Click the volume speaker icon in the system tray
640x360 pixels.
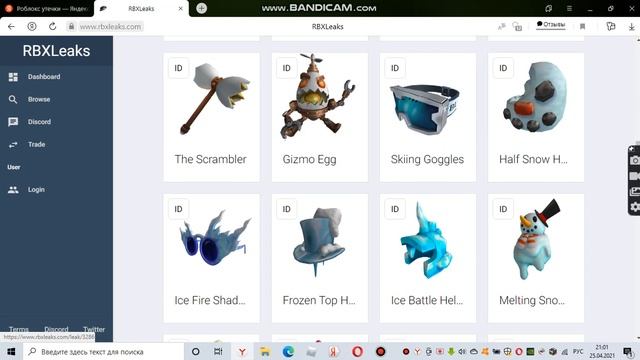[x=462, y=351]
